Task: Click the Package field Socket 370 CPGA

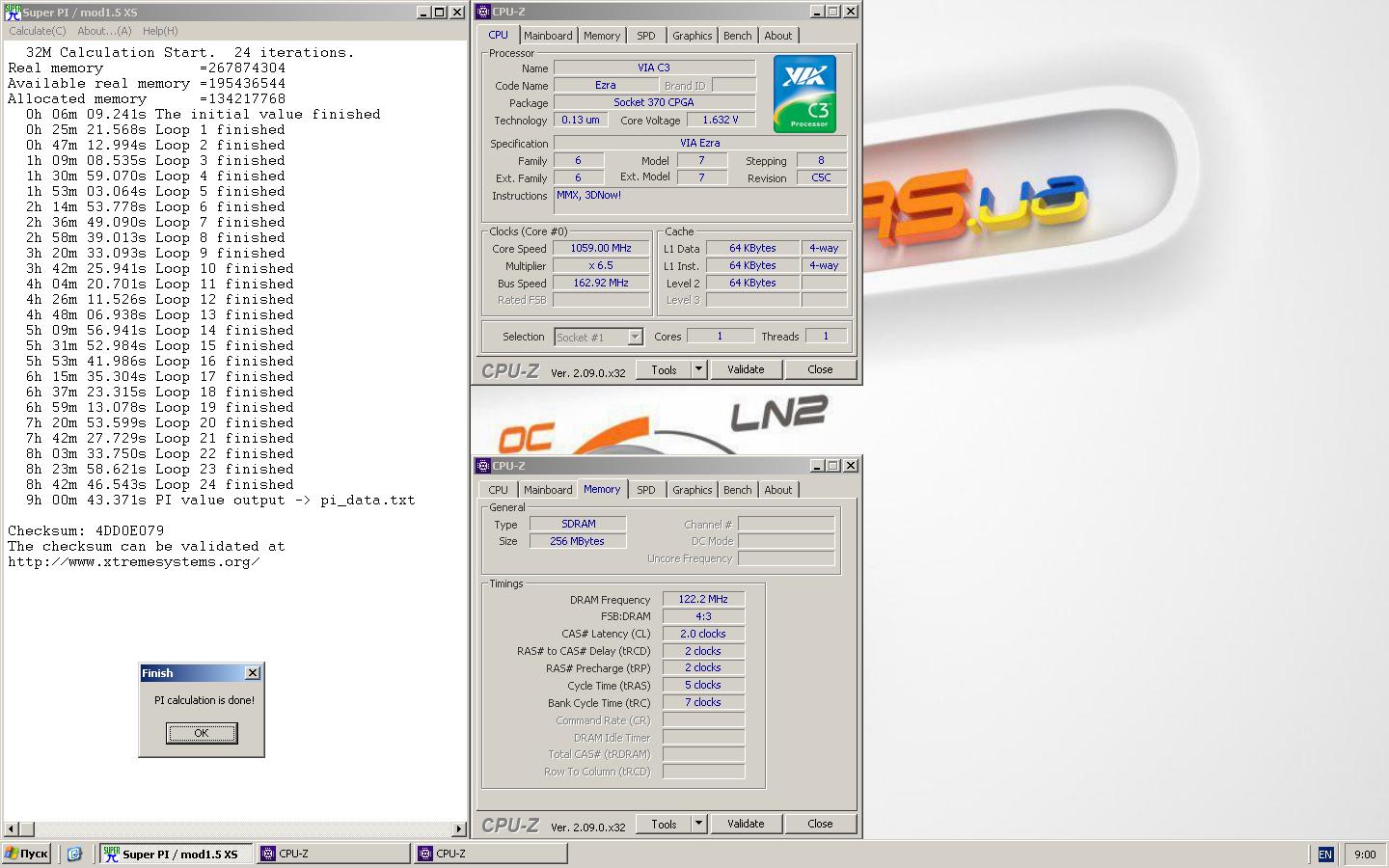Action: coord(654,102)
